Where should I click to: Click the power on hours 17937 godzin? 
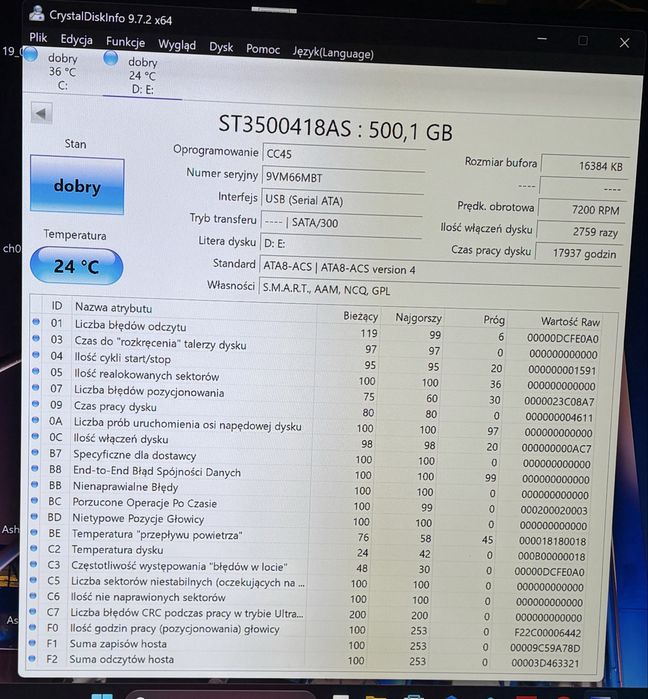[579, 253]
